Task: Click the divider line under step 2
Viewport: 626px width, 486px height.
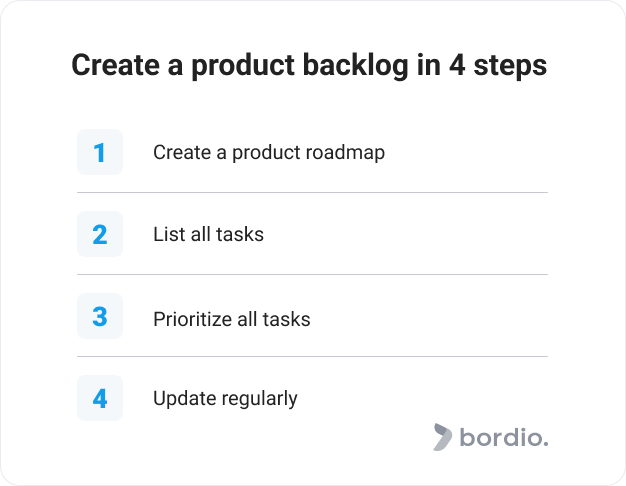Action: (x=312, y=274)
